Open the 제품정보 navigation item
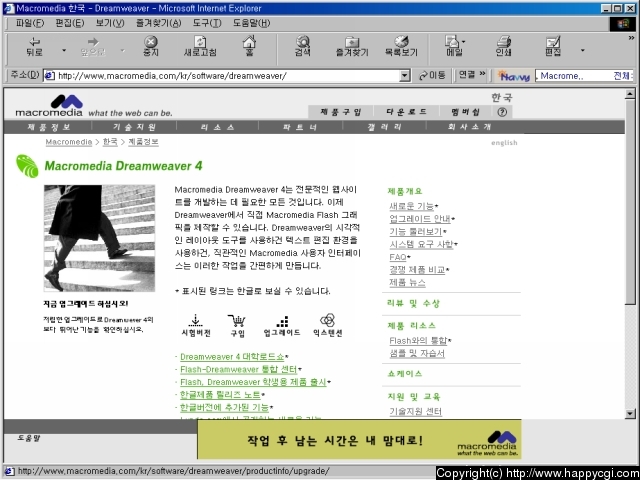 click(49, 127)
